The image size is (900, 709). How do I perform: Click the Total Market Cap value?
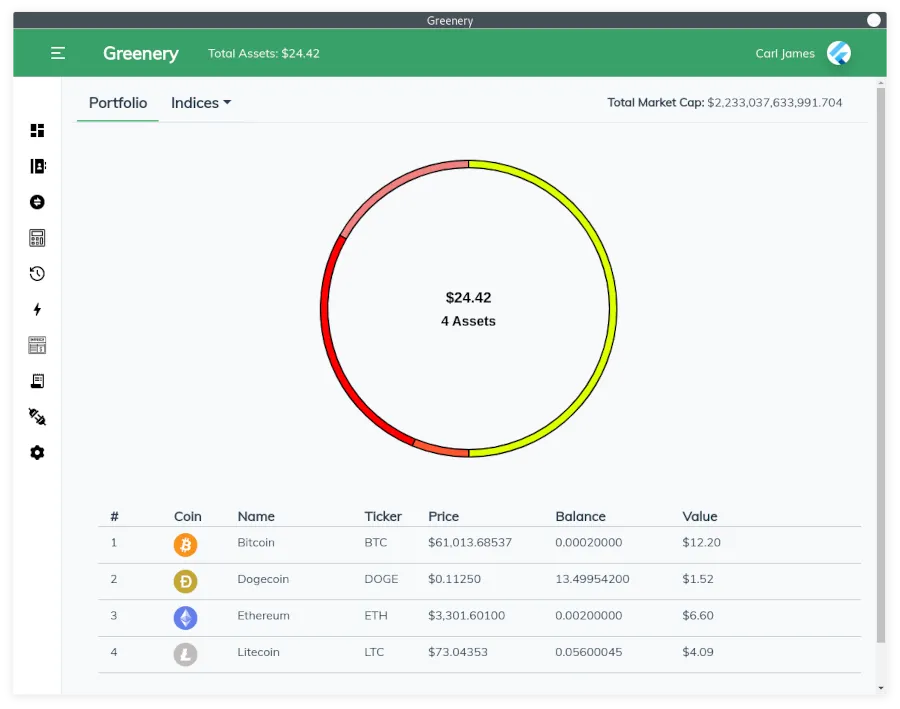coord(774,103)
